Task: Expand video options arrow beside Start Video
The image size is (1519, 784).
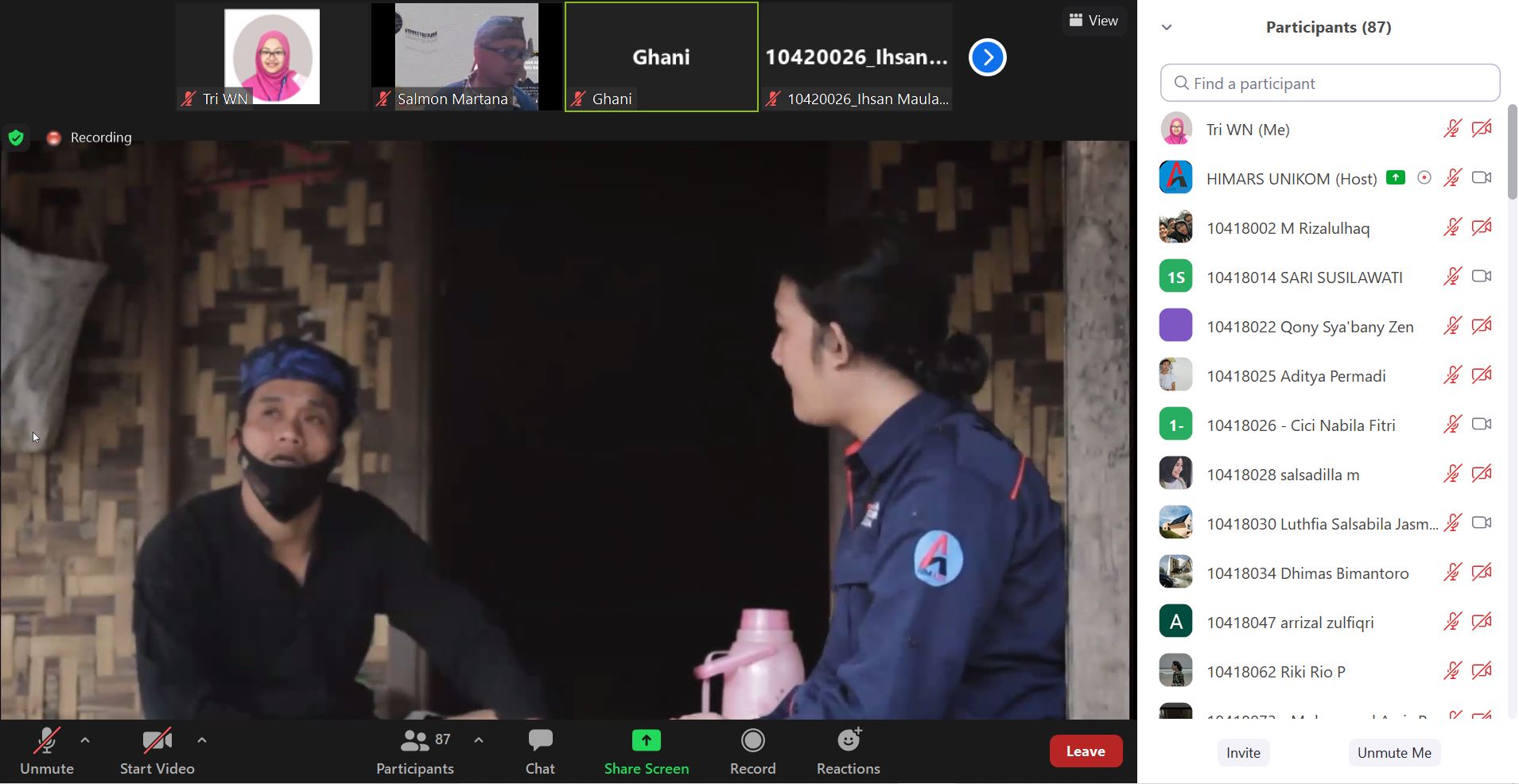Action: pyautogui.click(x=202, y=740)
